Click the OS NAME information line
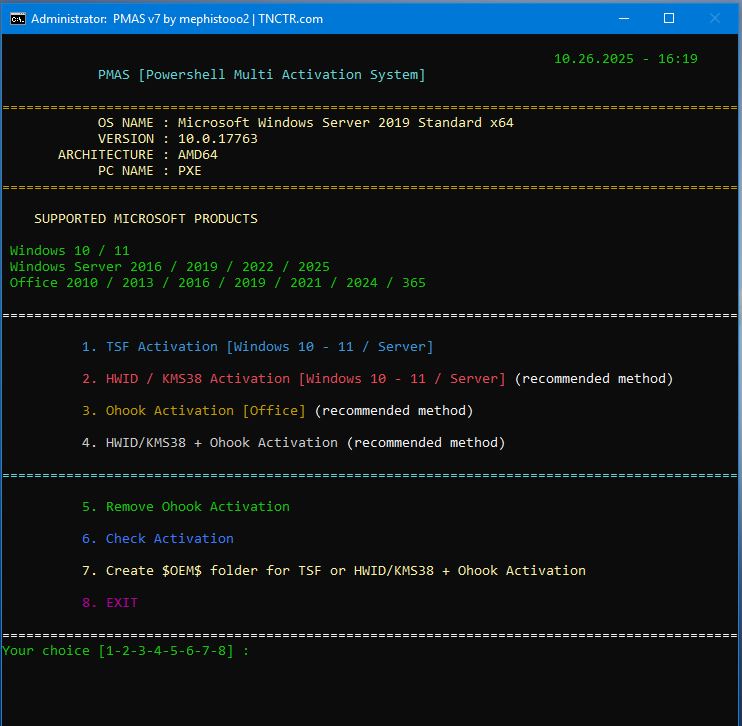742x726 pixels. click(x=305, y=123)
